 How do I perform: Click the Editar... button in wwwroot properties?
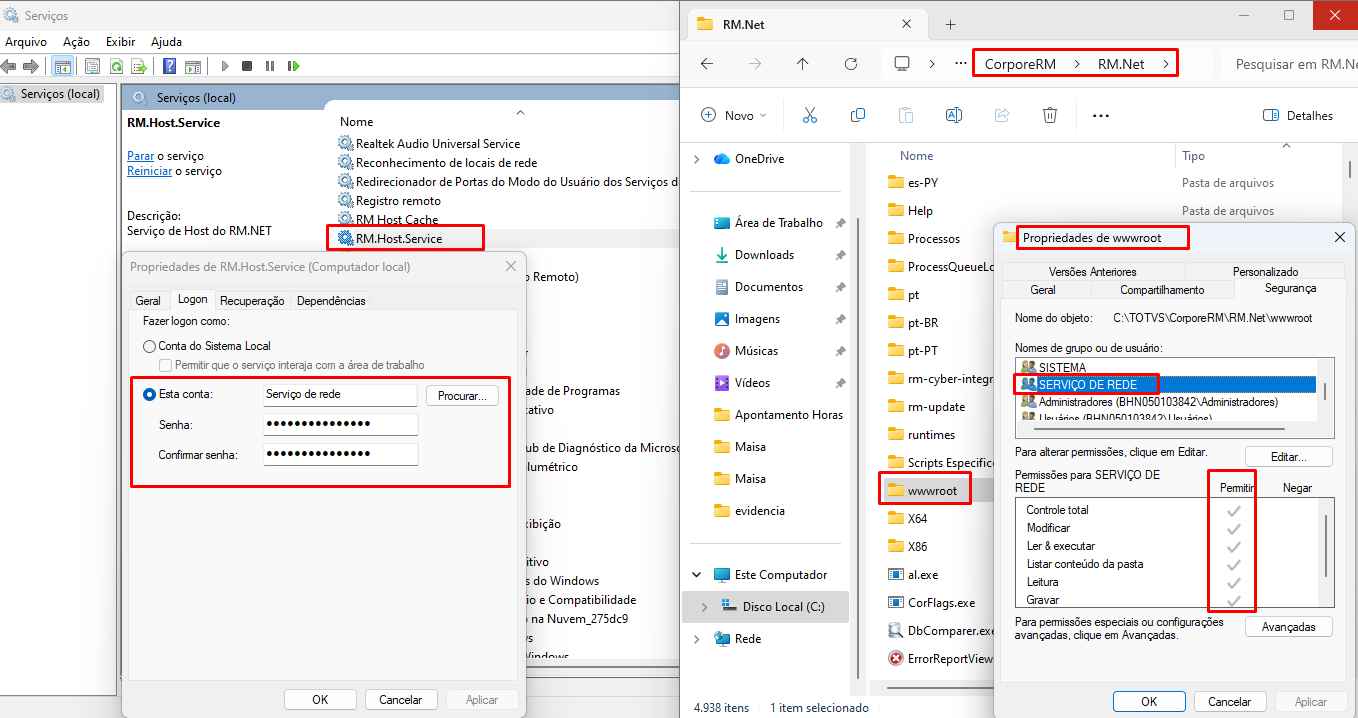coord(1289,456)
